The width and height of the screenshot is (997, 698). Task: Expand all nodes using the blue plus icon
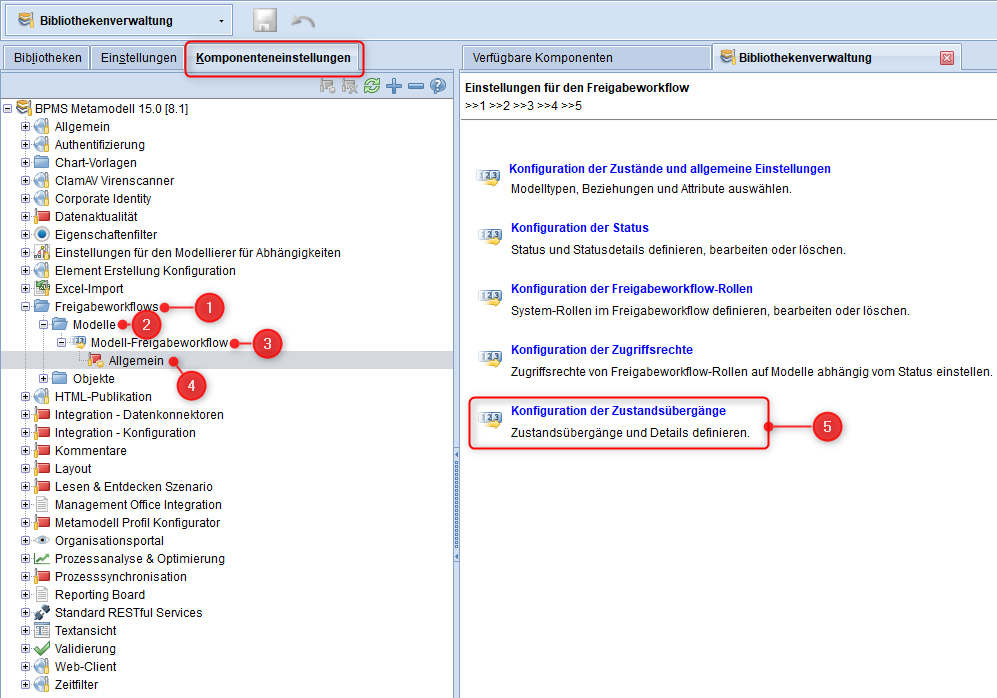tap(394, 86)
